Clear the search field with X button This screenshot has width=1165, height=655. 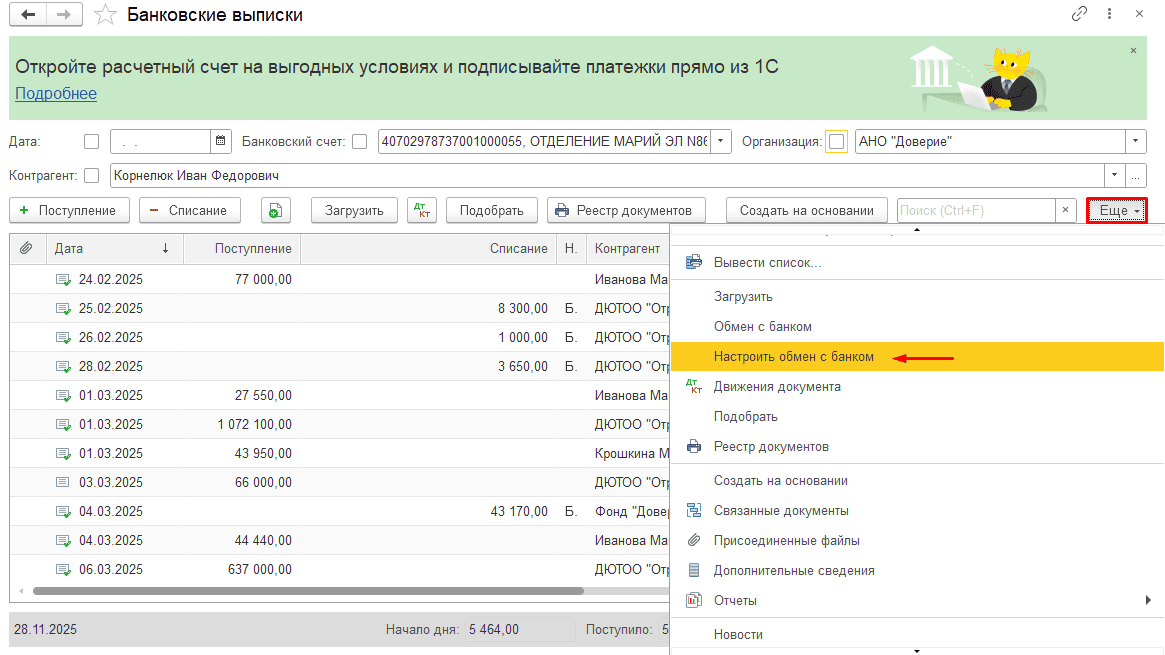[x=1066, y=210]
